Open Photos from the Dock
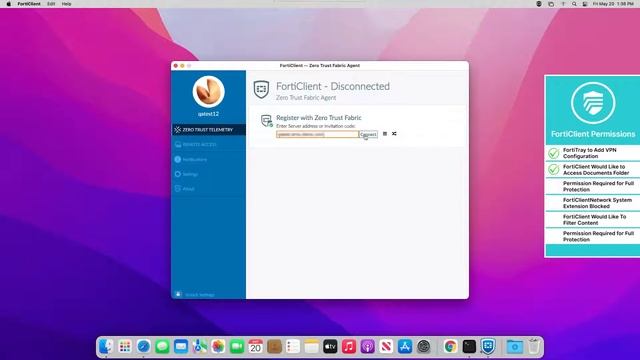This screenshot has width=640, height=360. (218, 347)
